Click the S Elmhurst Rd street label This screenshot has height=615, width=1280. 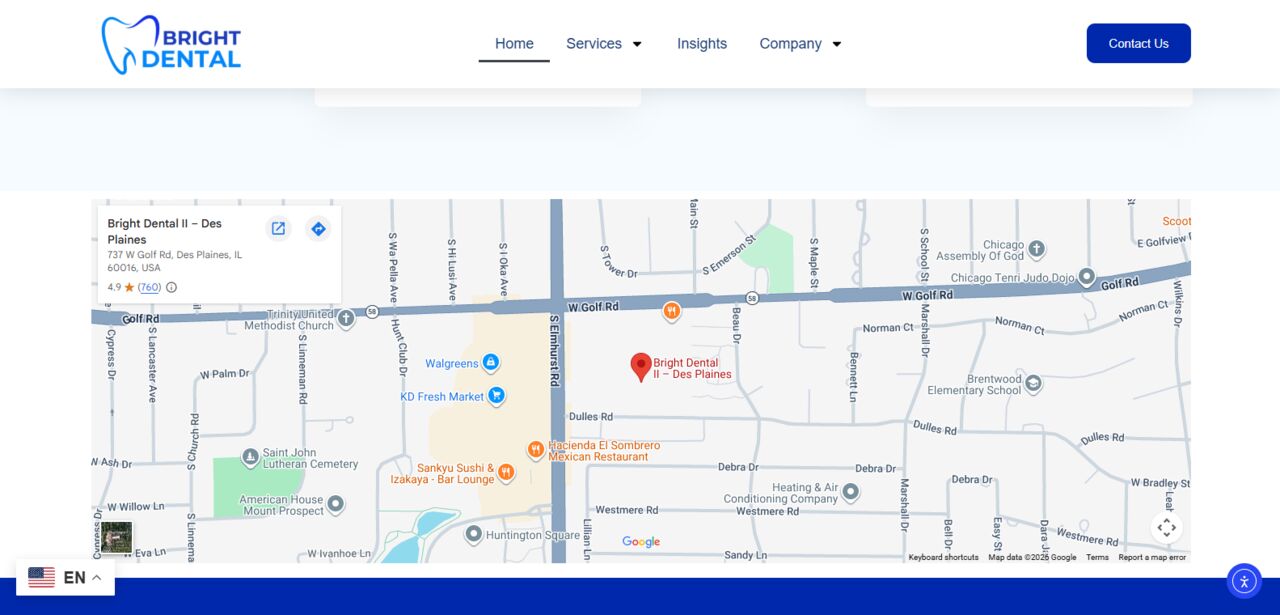click(554, 351)
